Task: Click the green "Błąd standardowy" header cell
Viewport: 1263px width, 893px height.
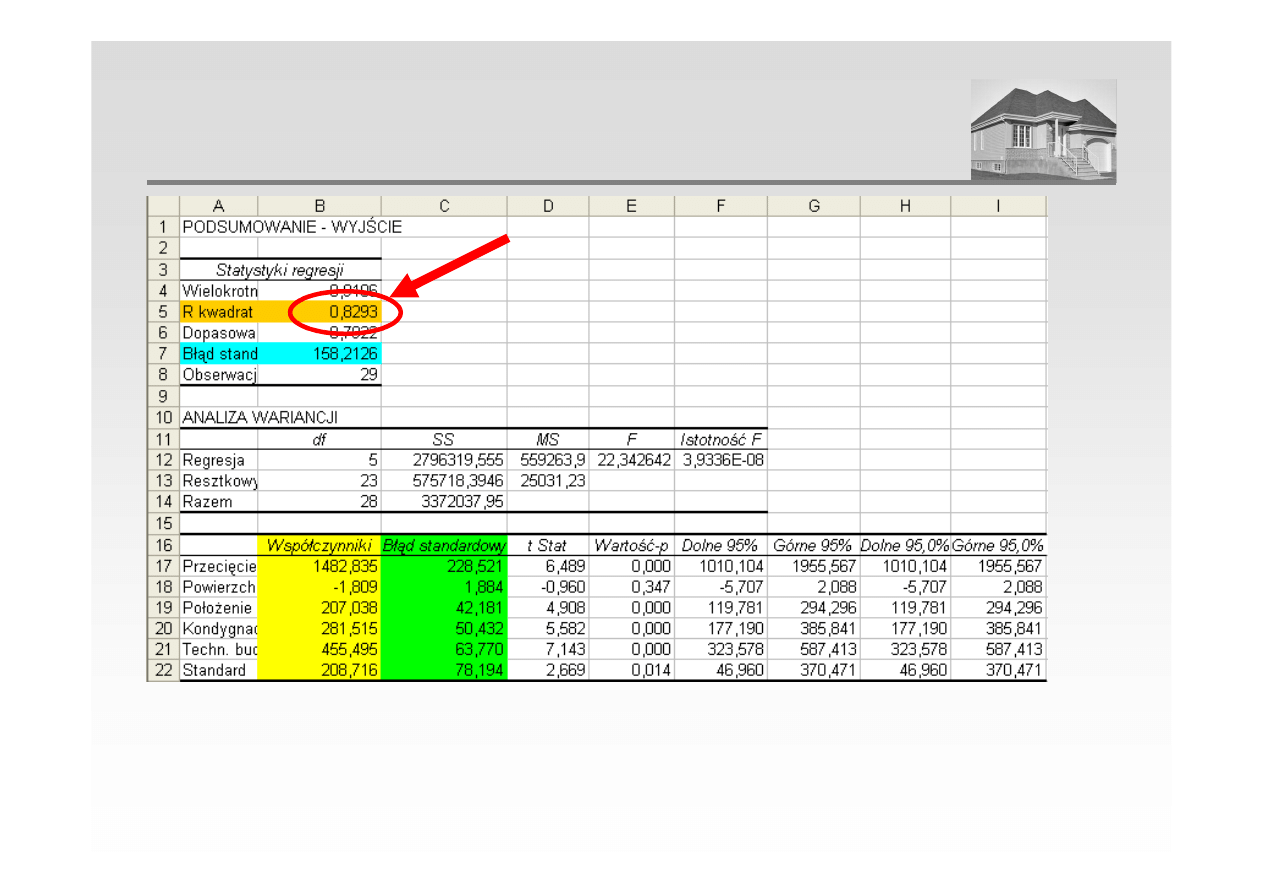Action: (444, 546)
